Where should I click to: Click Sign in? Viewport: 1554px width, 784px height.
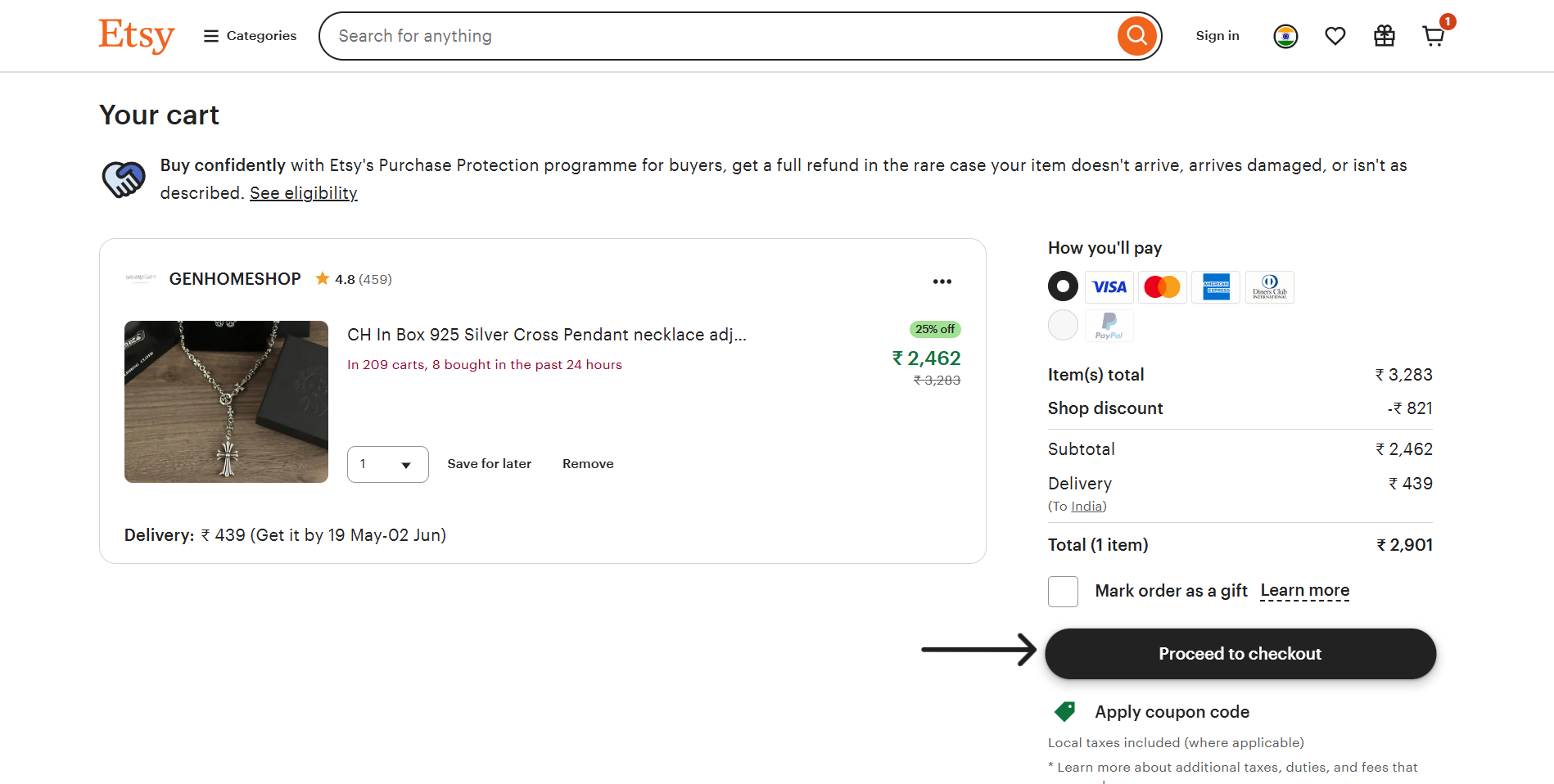(1217, 36)
